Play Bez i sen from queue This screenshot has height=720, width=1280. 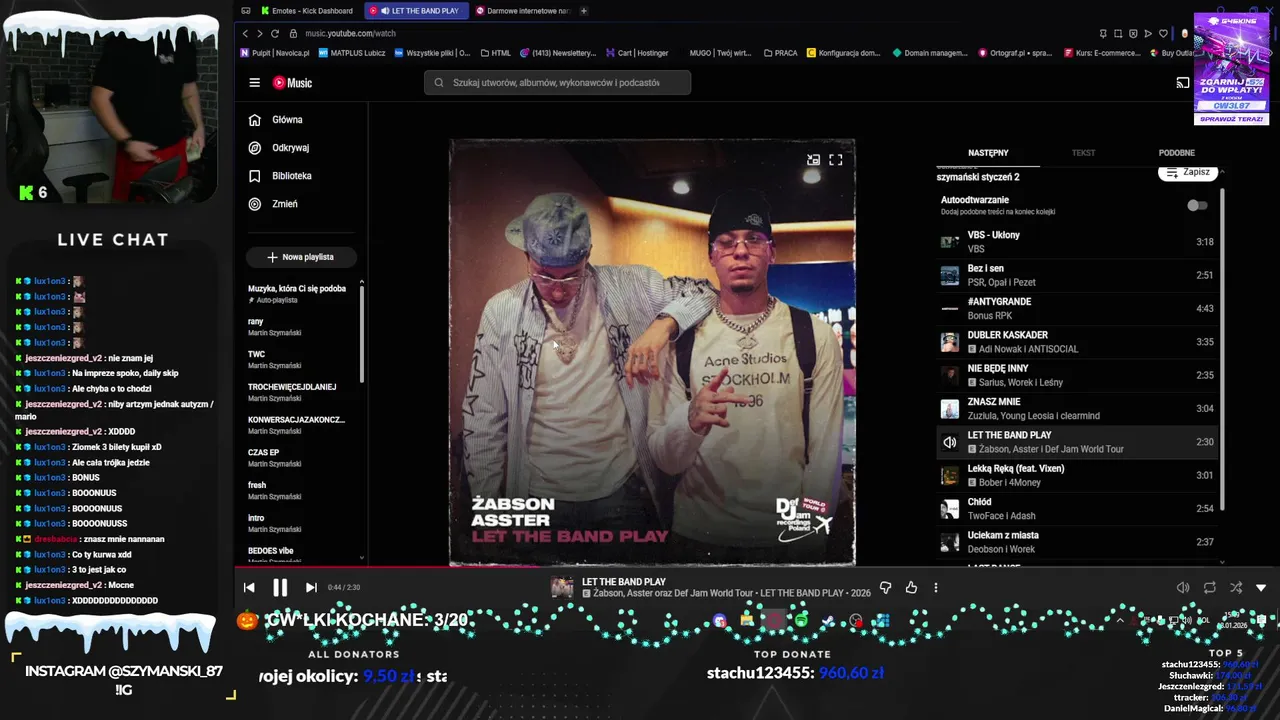click(1077, 275)
